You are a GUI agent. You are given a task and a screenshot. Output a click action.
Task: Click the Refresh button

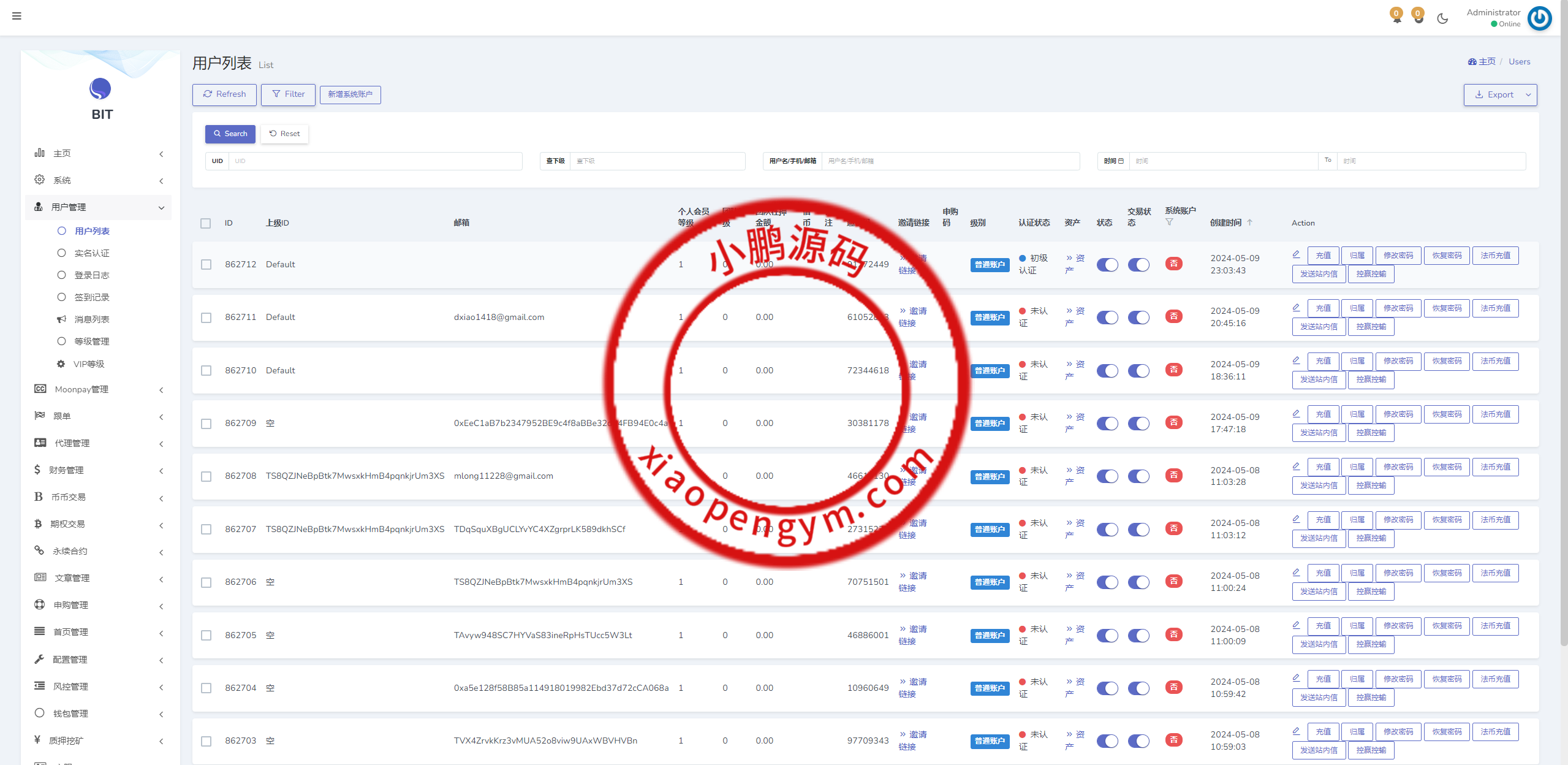(x=224, y=94)
